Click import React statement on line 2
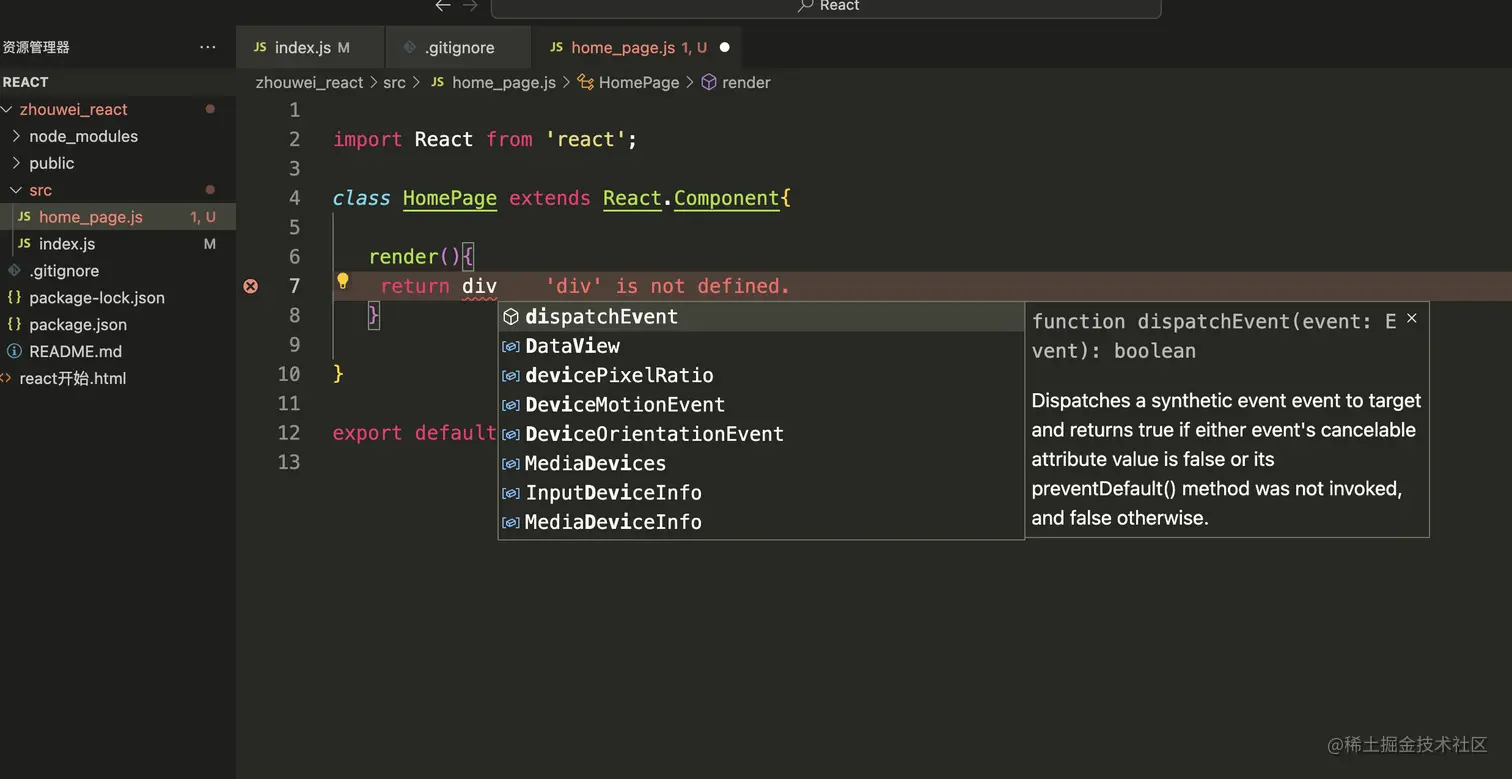This screenshot has height=779, width=1512. point(485,139)
